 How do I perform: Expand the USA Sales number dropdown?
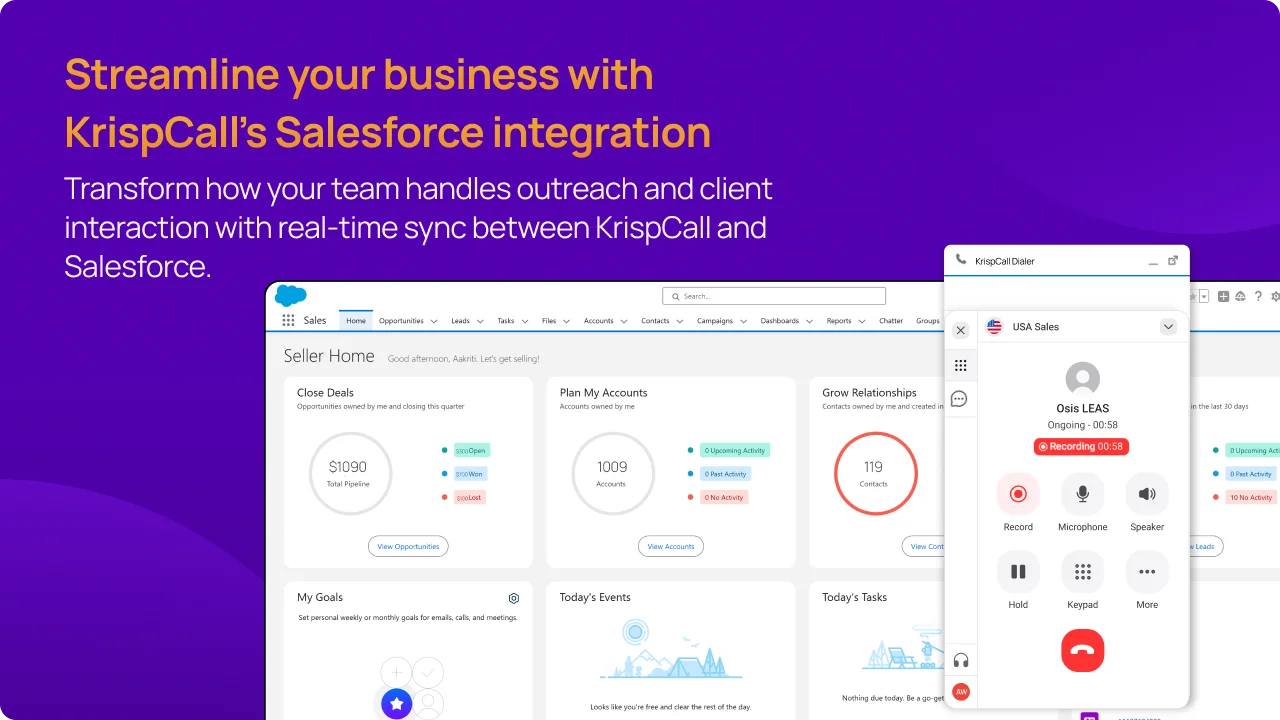(x=1168, y=327)
